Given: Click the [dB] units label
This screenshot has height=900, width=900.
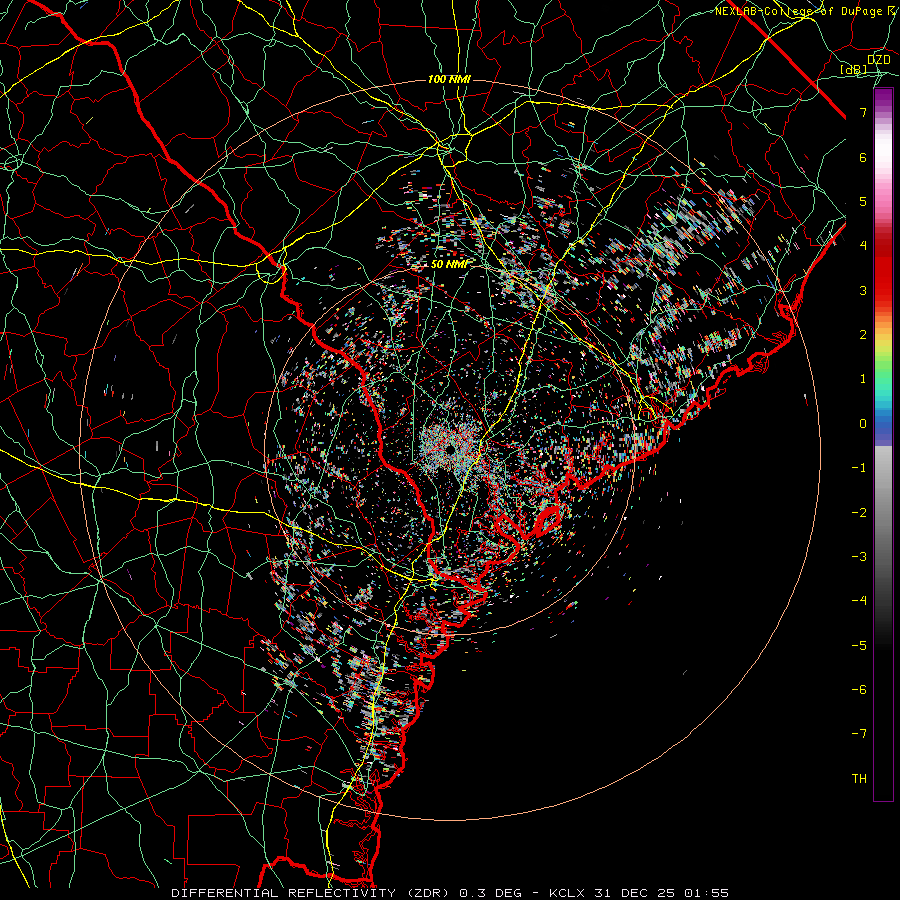Looking at the screenshot, I should (854, 70).
